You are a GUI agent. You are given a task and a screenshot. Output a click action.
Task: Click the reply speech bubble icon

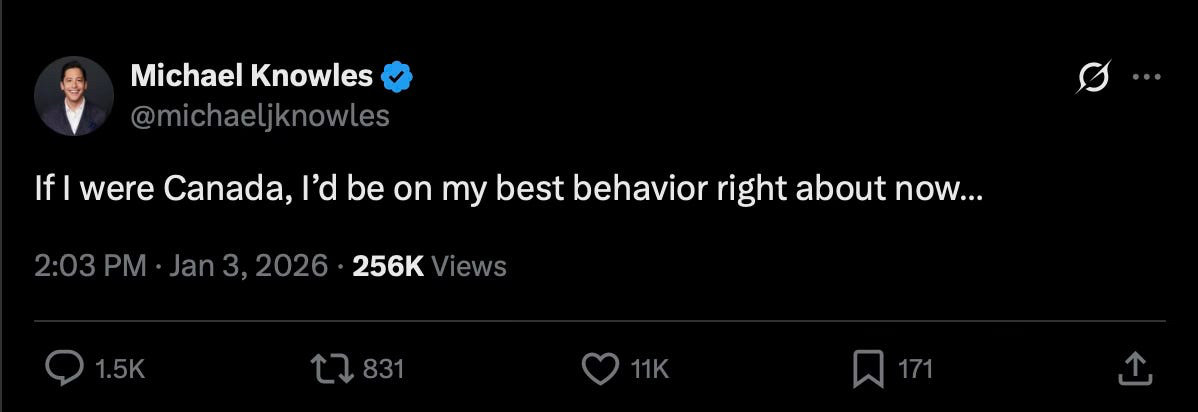(65, 370)
